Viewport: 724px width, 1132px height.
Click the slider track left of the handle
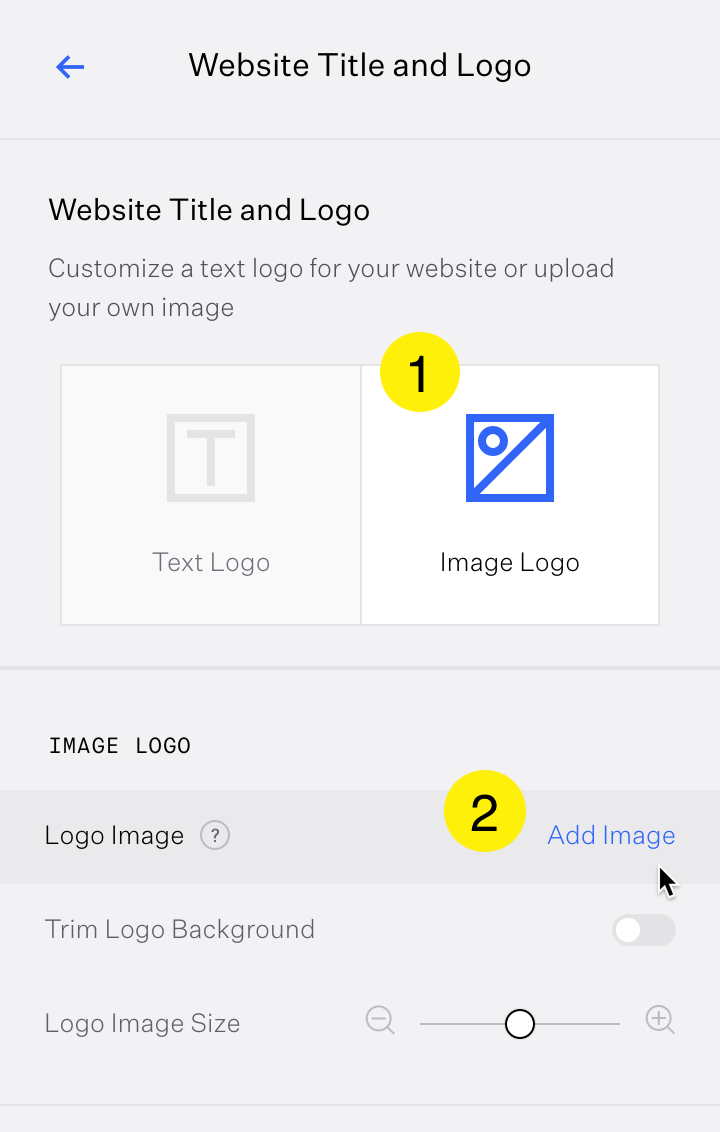pyautogui.click(x=462, y=1024)
